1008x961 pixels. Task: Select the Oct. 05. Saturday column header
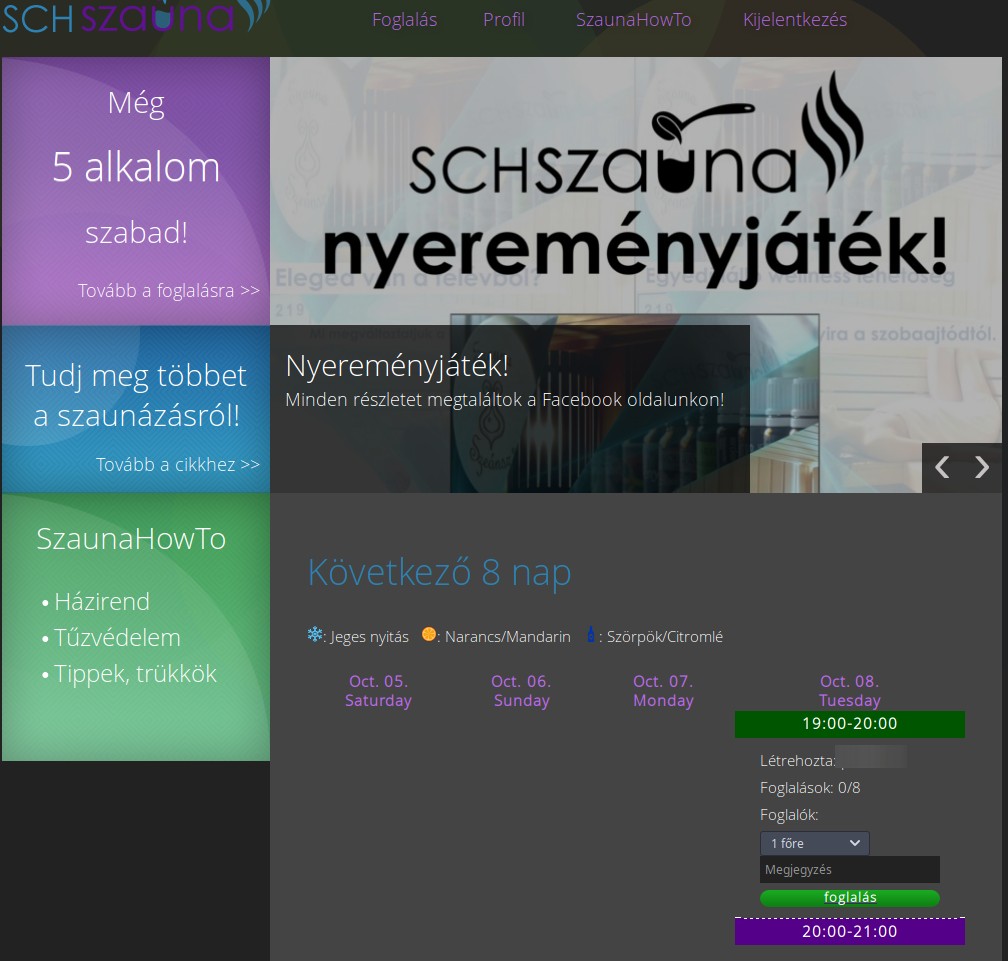click(378, 691)
